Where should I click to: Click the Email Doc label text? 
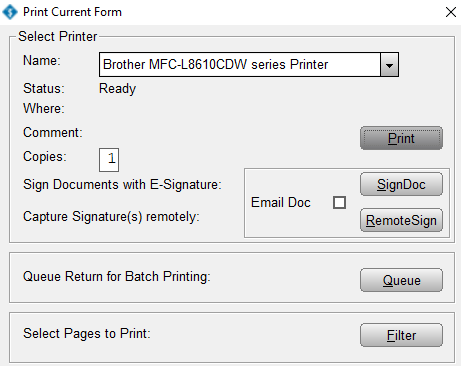[x=281, y=202]
